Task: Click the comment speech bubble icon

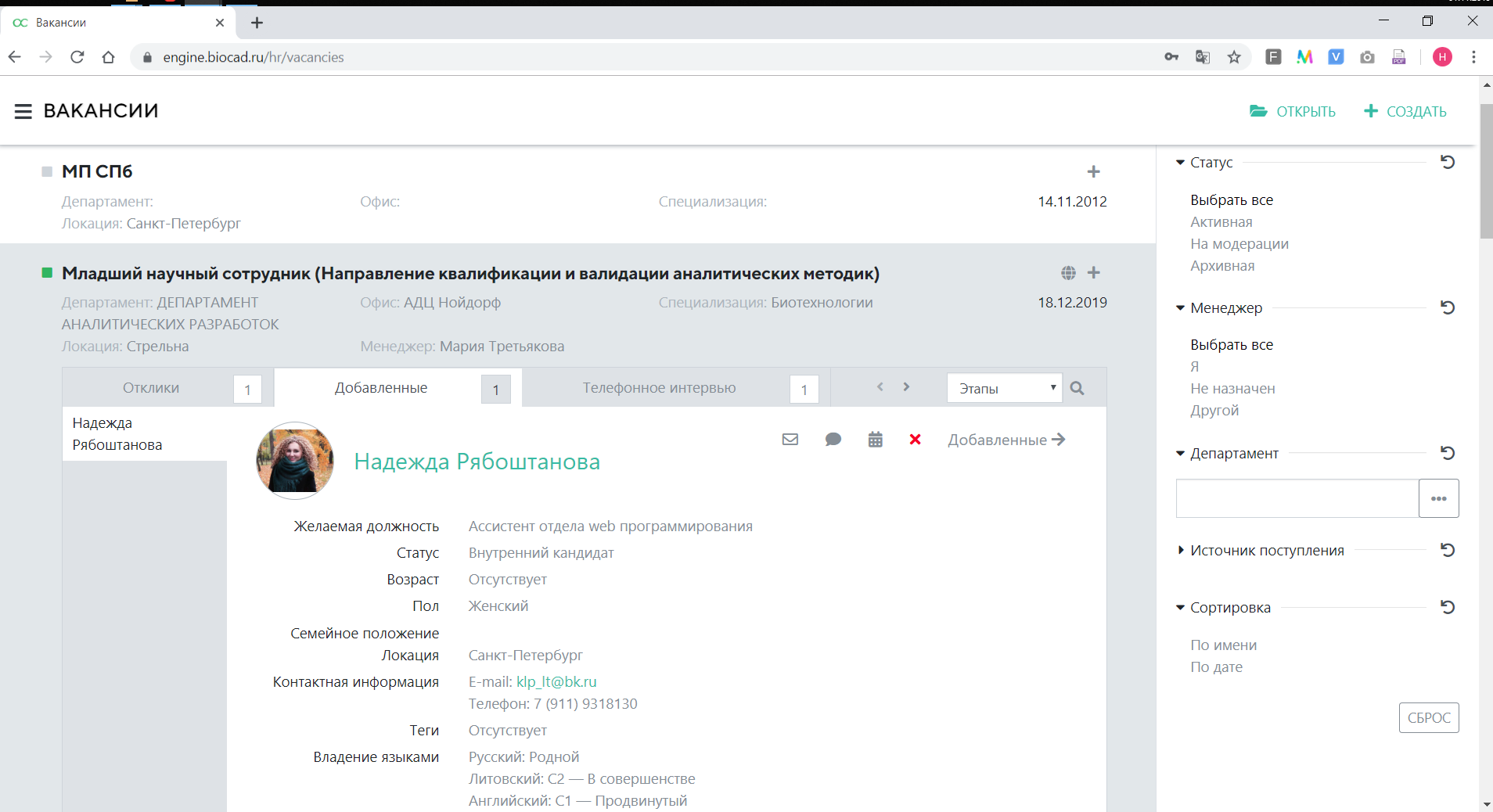Action: [x=833, y=440]
